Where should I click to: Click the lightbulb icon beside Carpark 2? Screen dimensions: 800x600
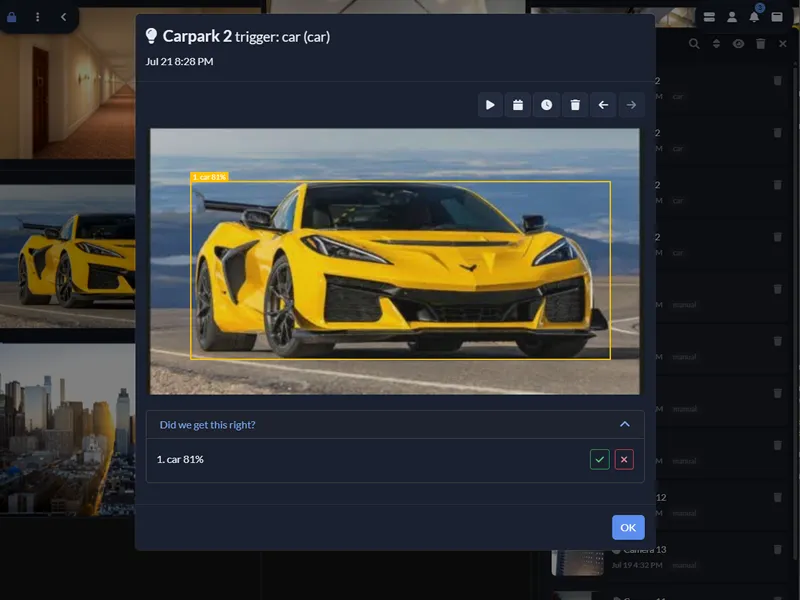(x=151, y=36)
